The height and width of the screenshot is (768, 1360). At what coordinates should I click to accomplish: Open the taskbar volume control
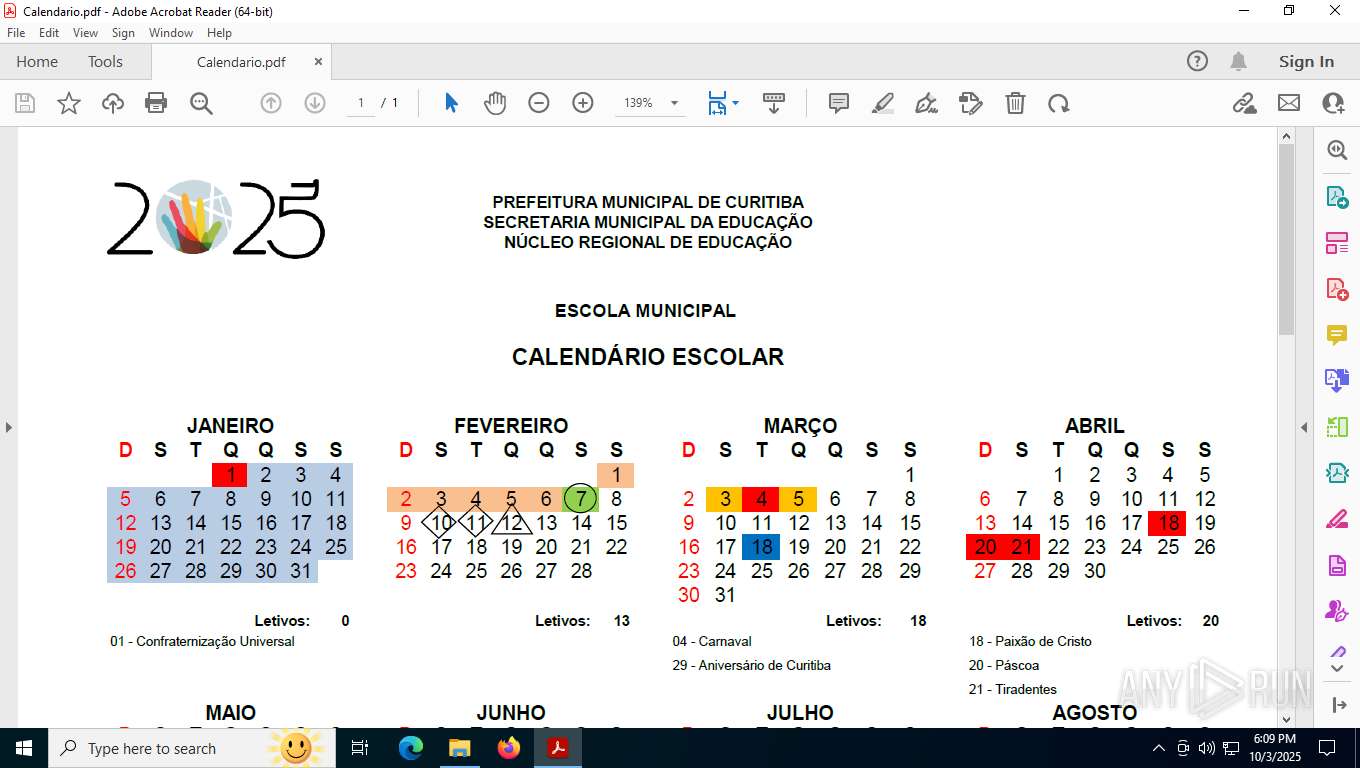pos(1206,748)
